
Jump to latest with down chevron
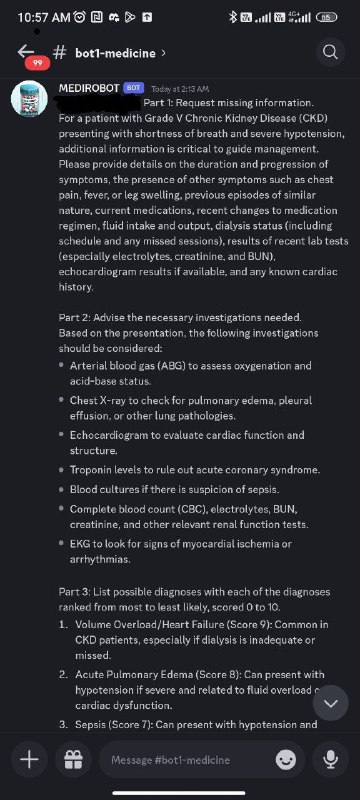[x=330, y=704]
